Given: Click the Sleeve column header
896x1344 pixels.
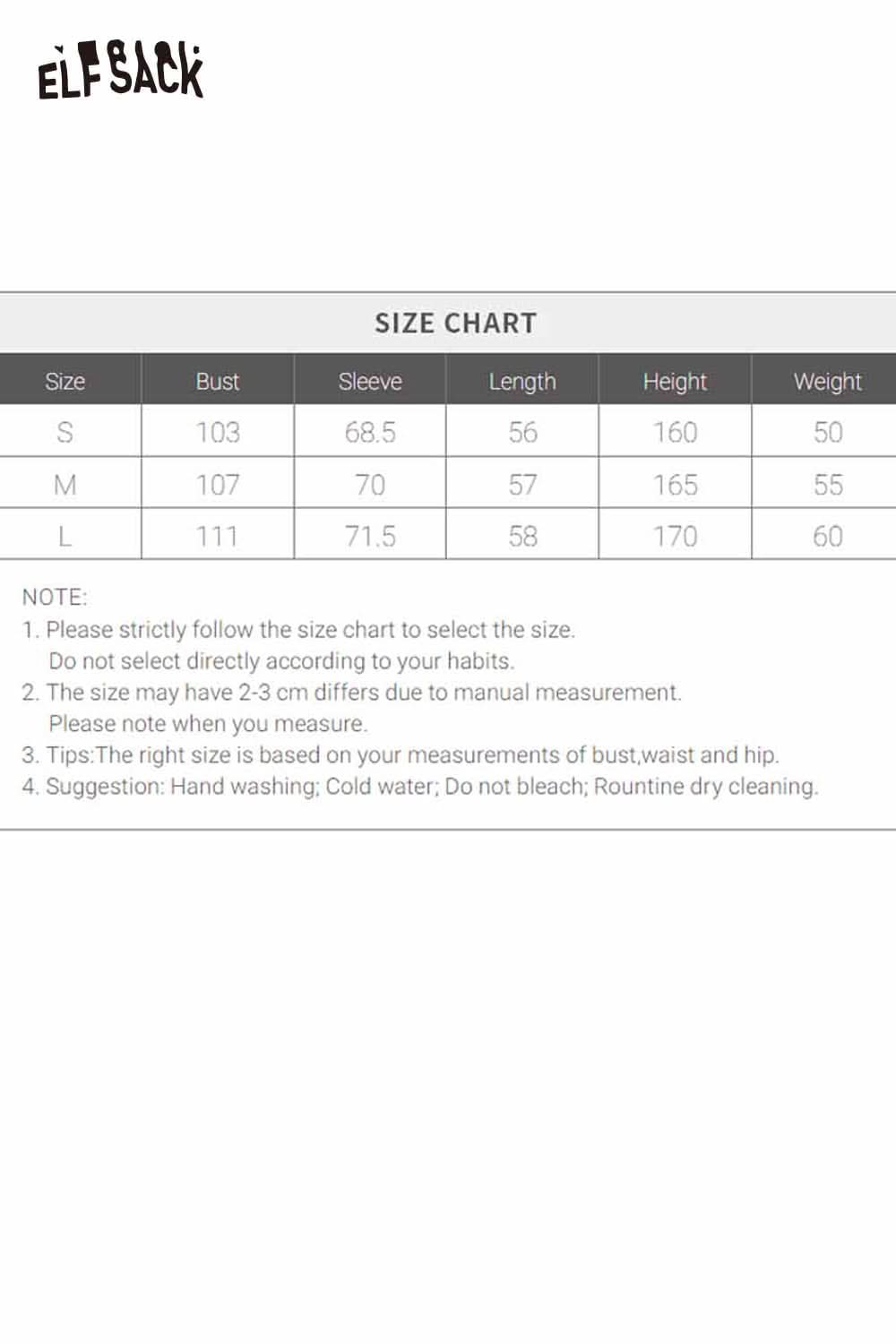Looking at the screenshot, I should [370, 382].
